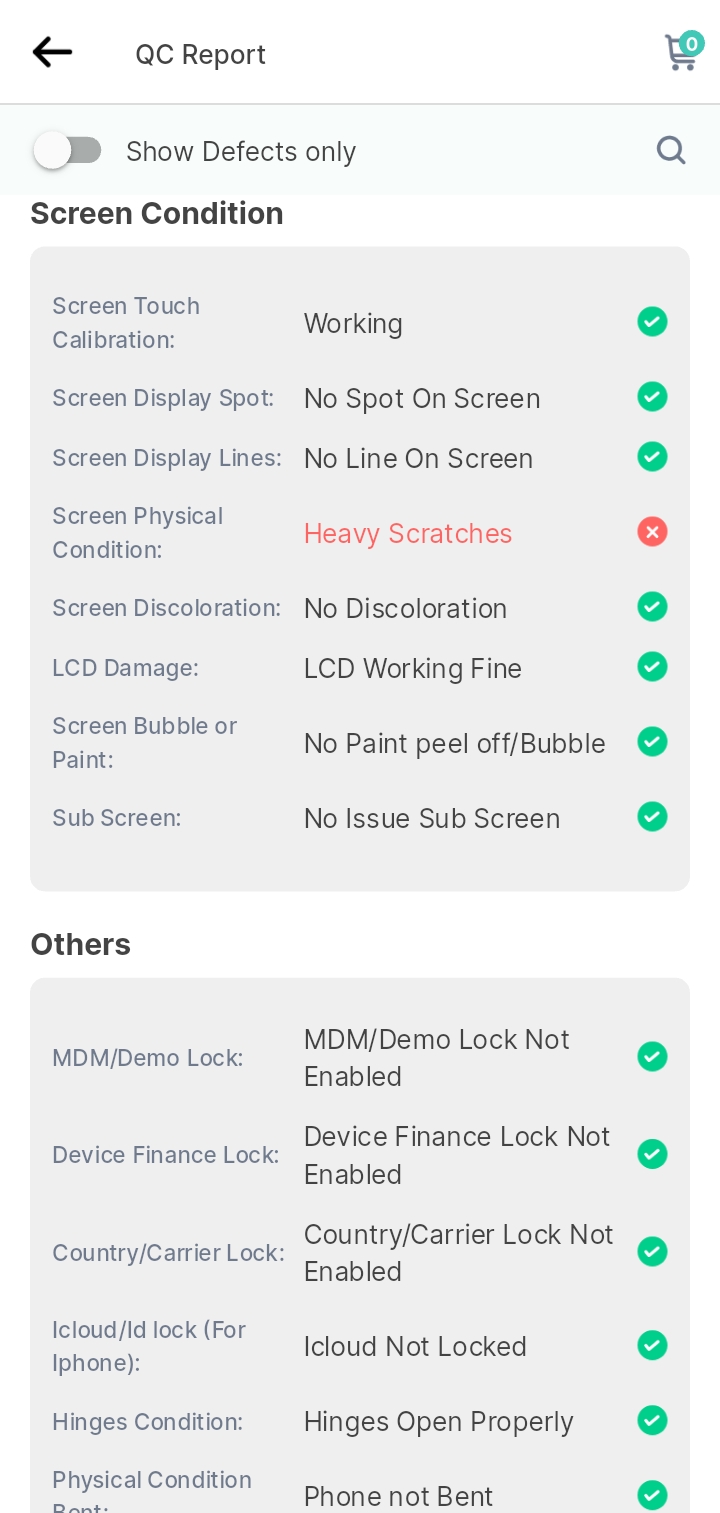Tap the Country/Carrier Lock Not Enabled text
This screenshot has height=1513, width=720.
click(458, 1253)
